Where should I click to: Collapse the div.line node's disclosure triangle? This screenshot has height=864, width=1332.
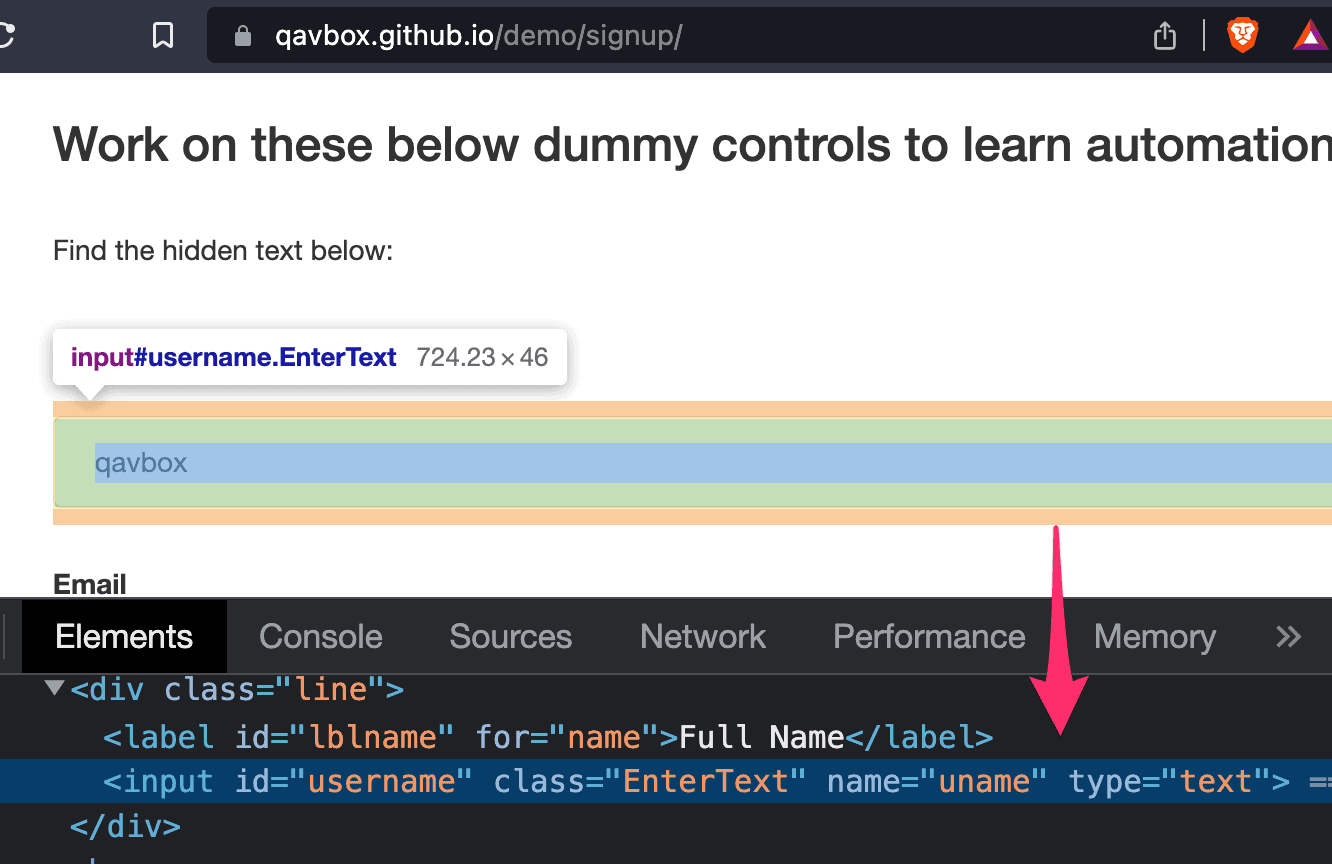(x=53, y=687)
